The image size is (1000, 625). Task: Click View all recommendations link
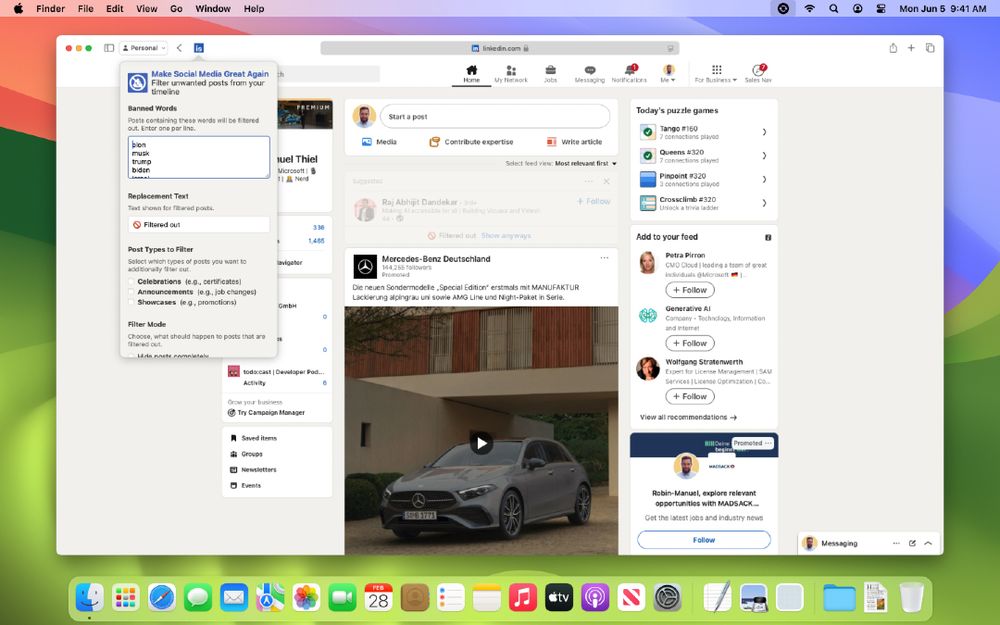point(688,417)
